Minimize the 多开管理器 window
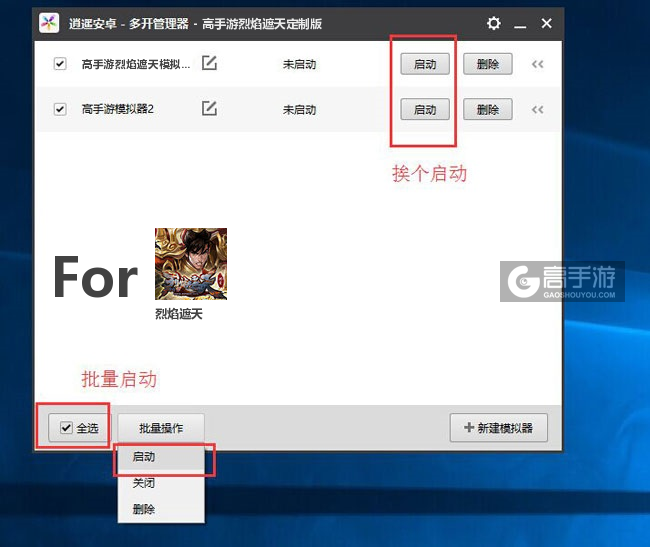This screenshot has width=650, height=547. click(520, 26)
